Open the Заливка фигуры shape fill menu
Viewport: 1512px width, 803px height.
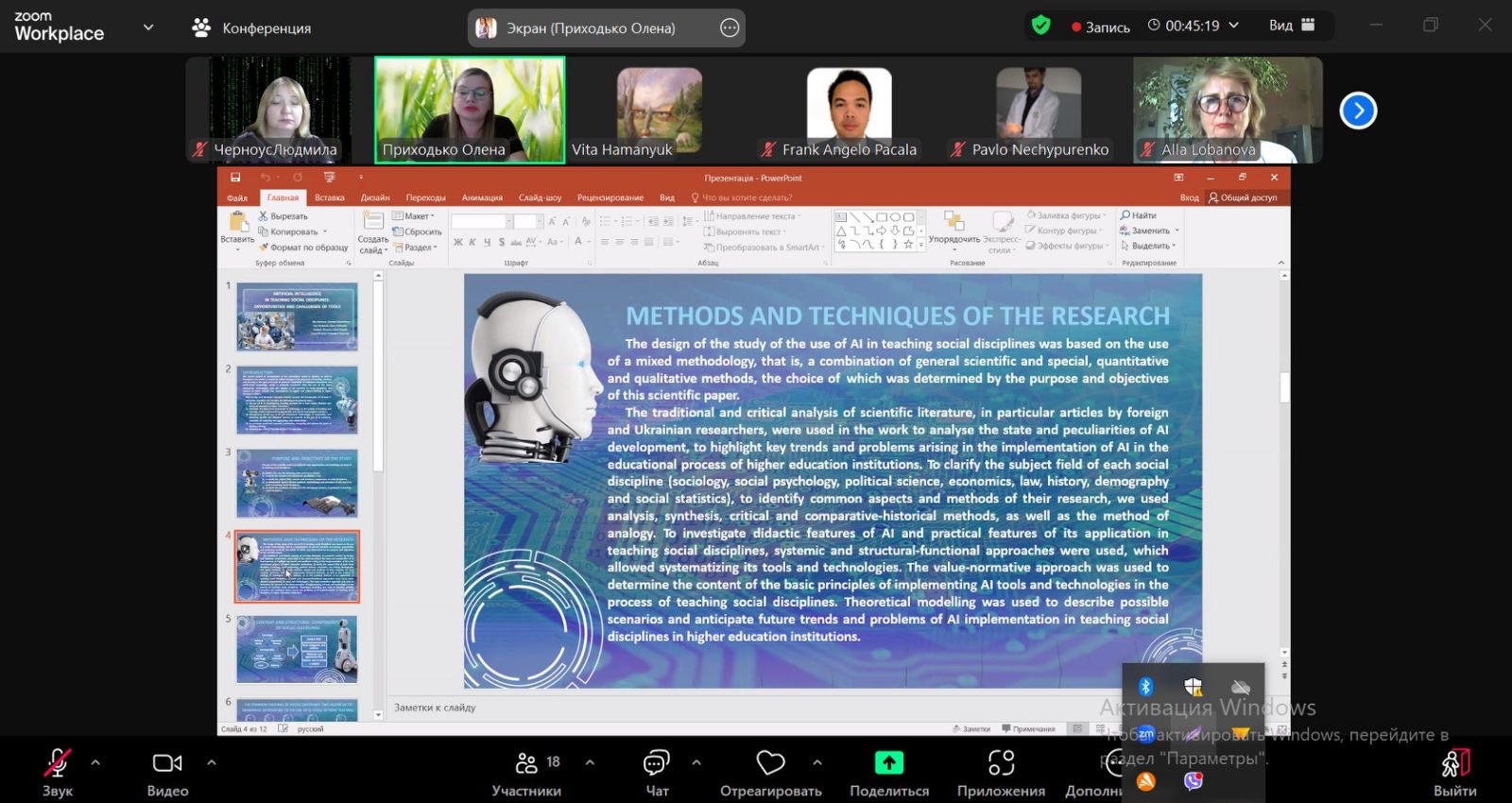tap(1065, 215)
